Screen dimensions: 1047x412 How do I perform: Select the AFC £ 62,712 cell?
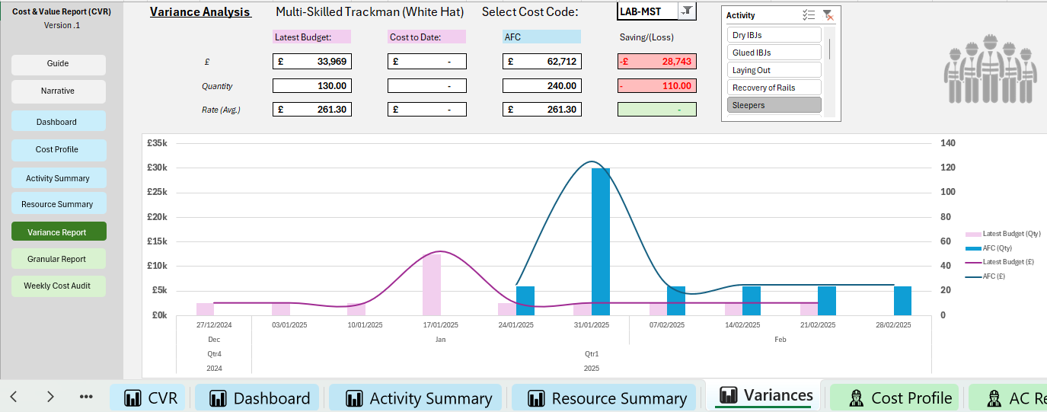pos(542,61)
